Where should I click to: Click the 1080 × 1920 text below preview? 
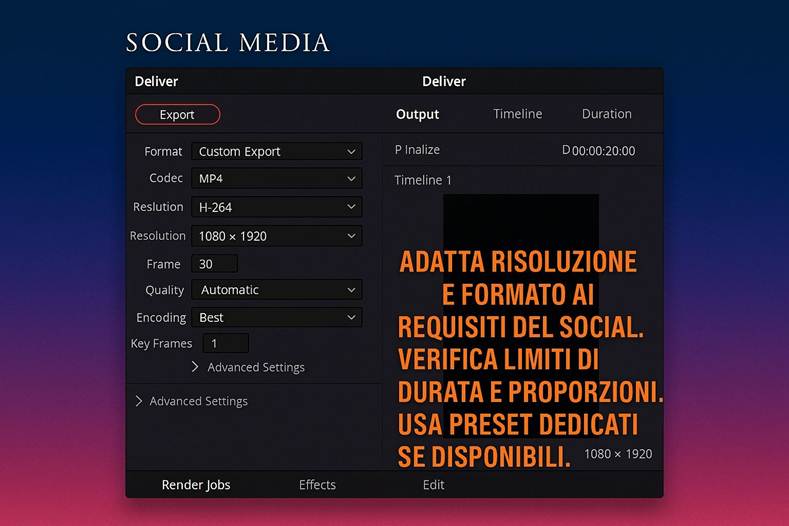click(618, 454)
